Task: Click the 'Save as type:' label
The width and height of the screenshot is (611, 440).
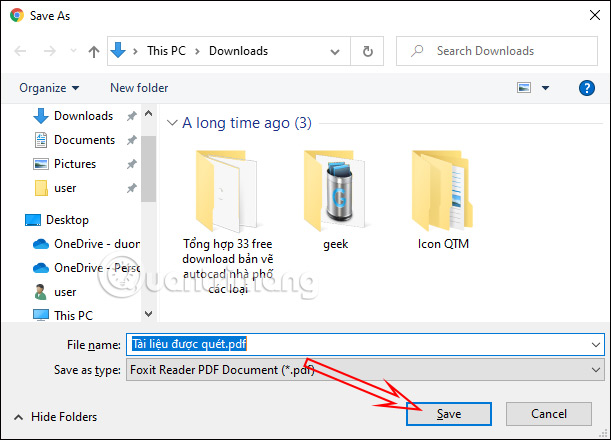Action: (87, 370)
